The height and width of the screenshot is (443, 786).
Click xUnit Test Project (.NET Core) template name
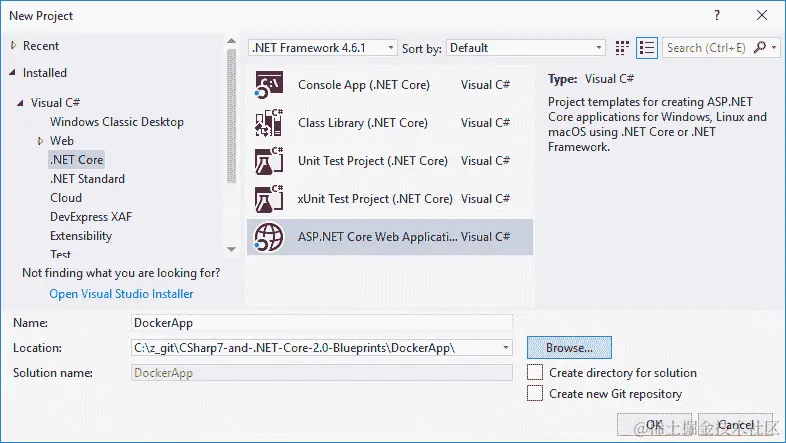tap(375, 199)
